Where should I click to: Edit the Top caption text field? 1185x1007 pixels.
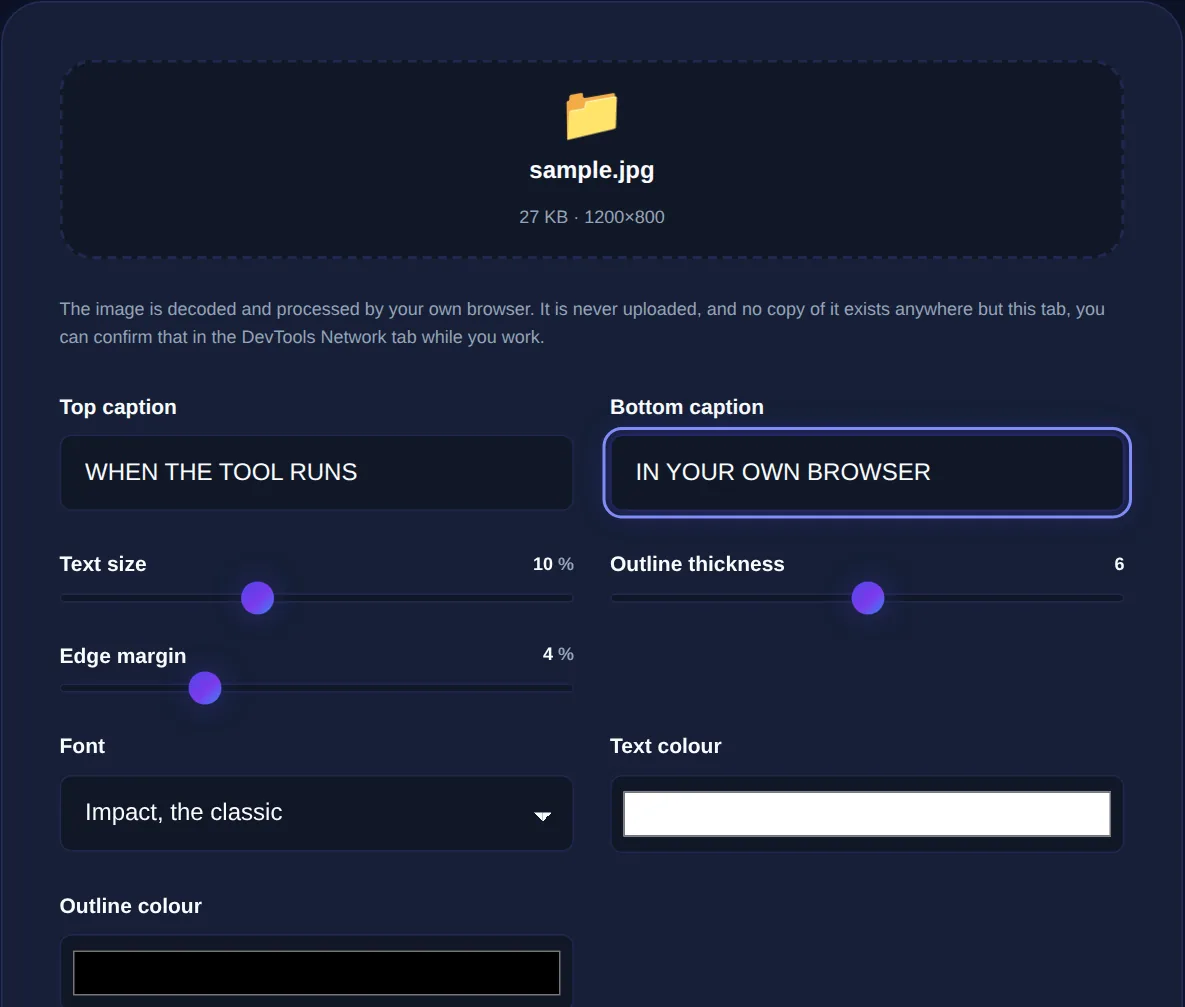317,473
